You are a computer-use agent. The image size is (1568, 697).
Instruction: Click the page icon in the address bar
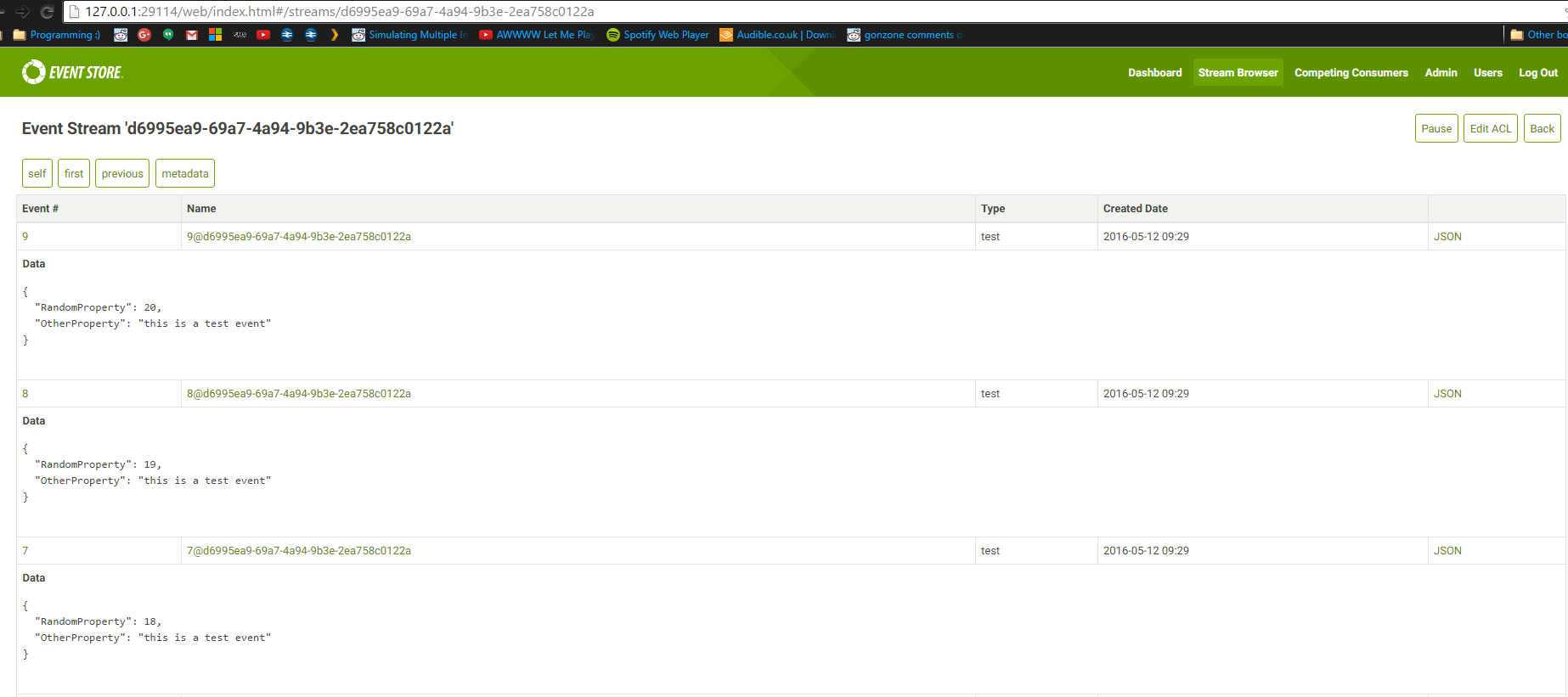tap(74, 12)
